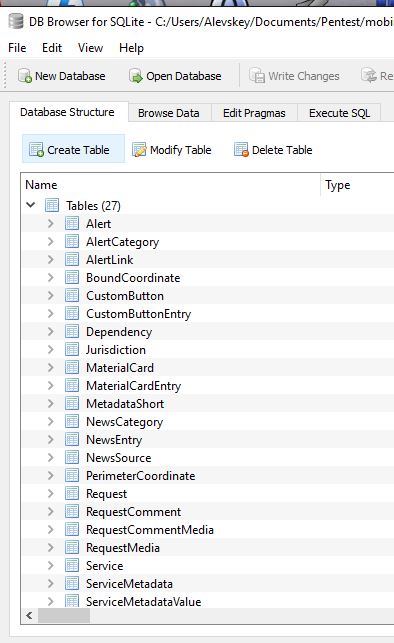Click the table icon beside Jurisdiction

(72, 350)
